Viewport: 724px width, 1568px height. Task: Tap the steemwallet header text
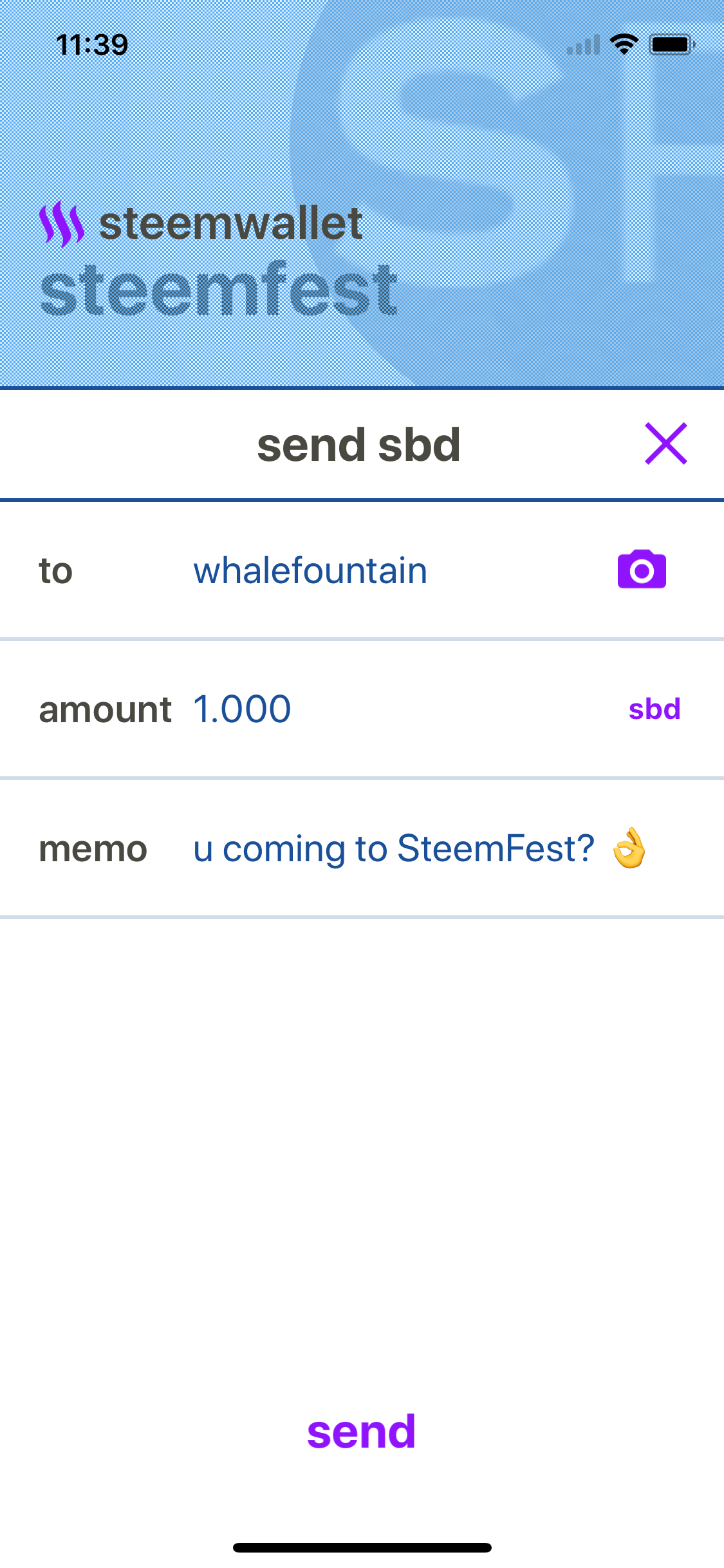click(x=230, y=224)
